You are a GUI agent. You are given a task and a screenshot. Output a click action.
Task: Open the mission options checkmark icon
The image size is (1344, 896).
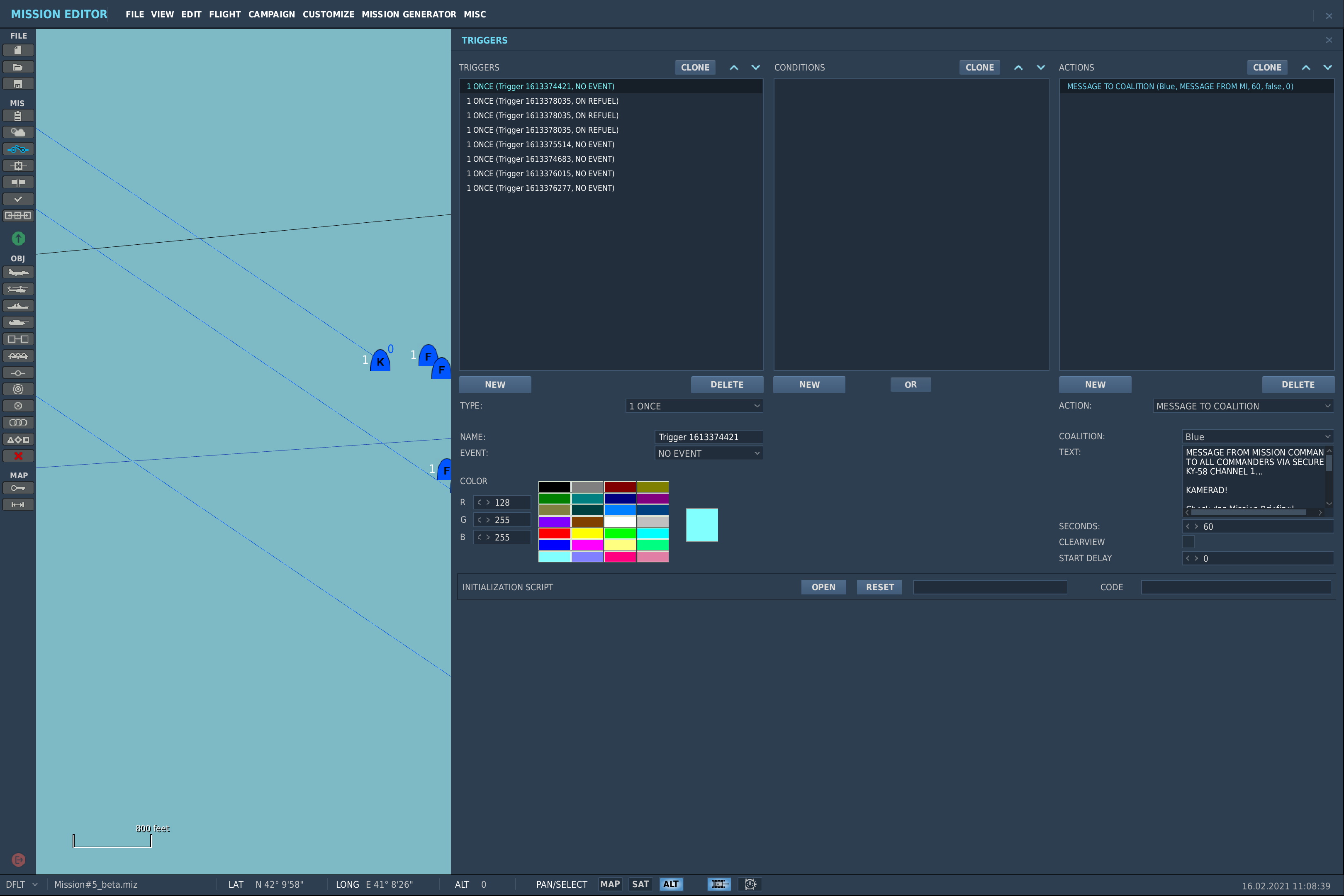click(x=18, y=200)
